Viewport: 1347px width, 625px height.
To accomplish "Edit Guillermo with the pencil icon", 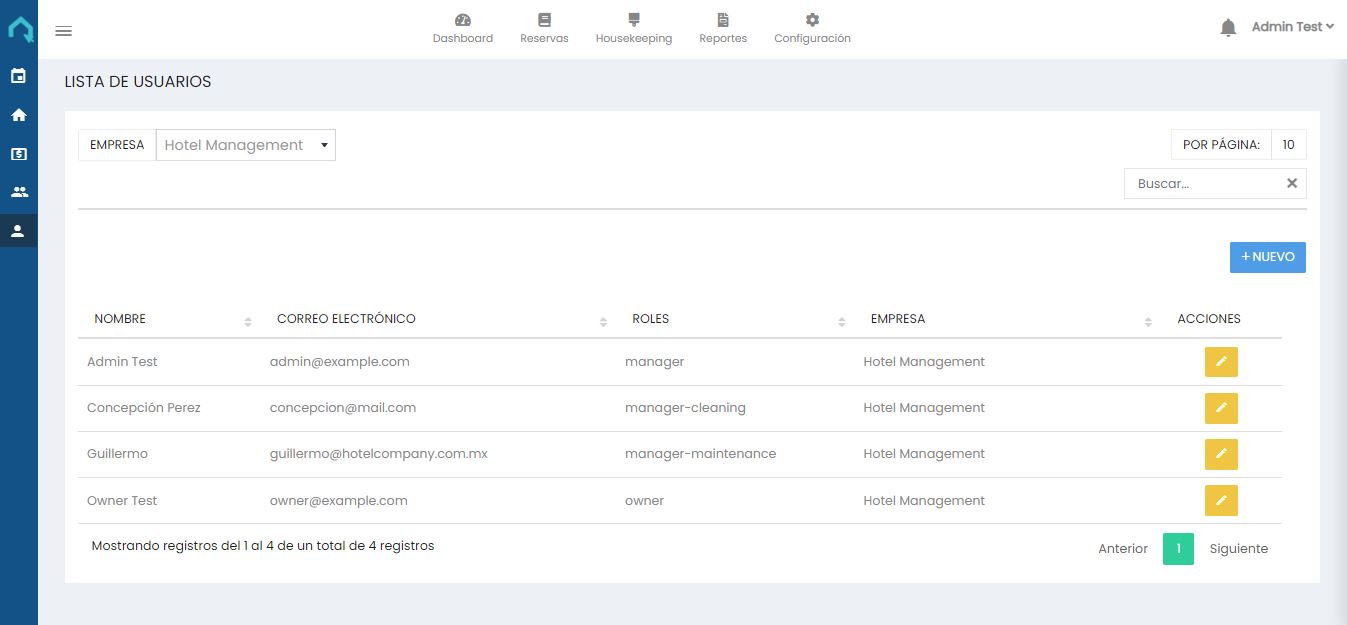I will tap(1221, 454).
